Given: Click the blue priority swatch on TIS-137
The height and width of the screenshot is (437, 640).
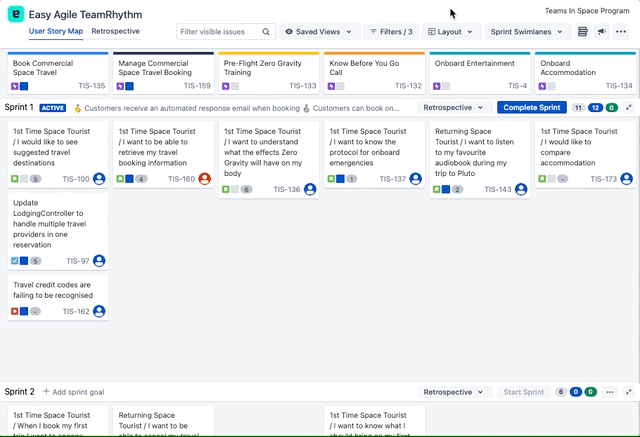Looking at the screenshot, I should [340, 179].
